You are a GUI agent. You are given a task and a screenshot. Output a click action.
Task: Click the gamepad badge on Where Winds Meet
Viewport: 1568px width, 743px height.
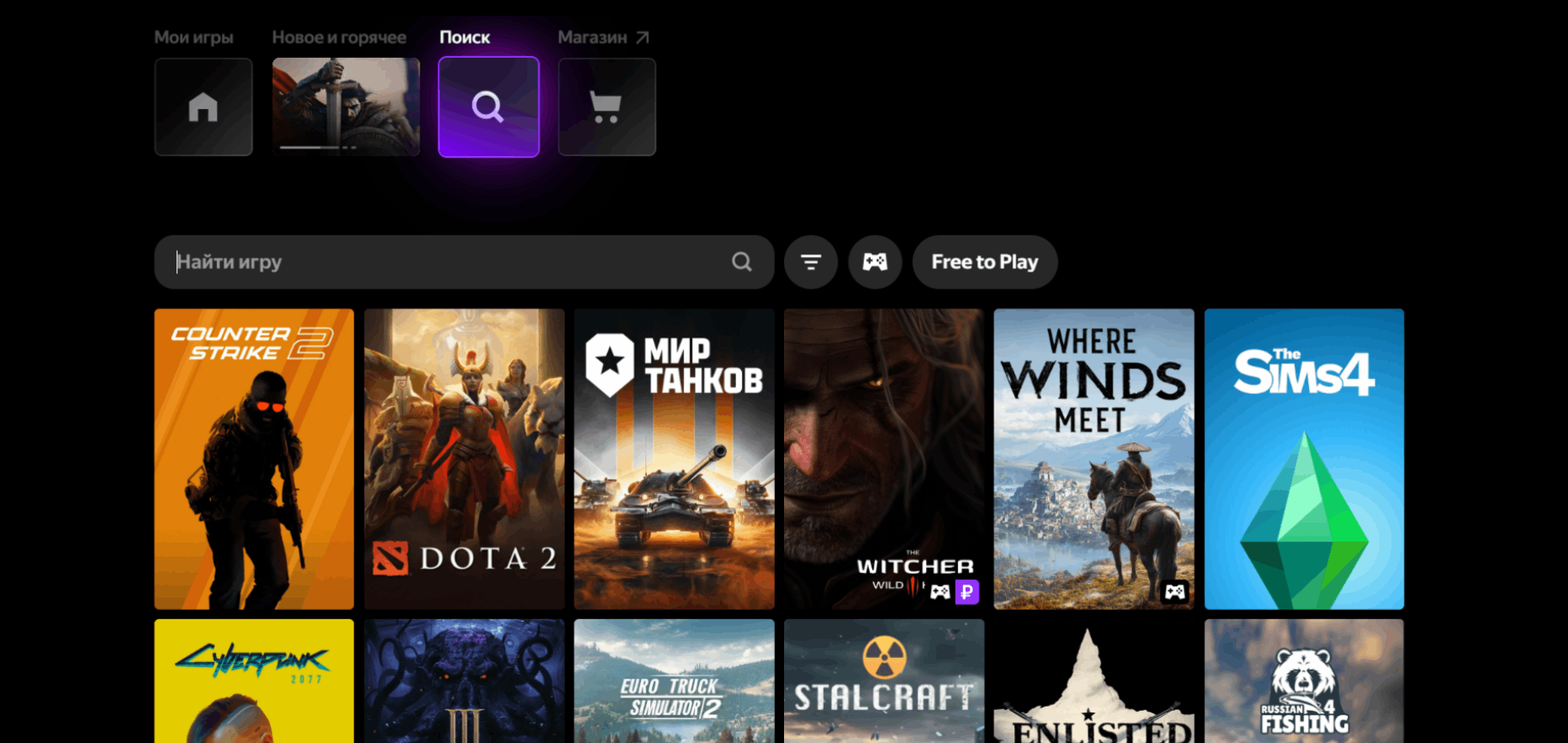(x=1175, y=591)
